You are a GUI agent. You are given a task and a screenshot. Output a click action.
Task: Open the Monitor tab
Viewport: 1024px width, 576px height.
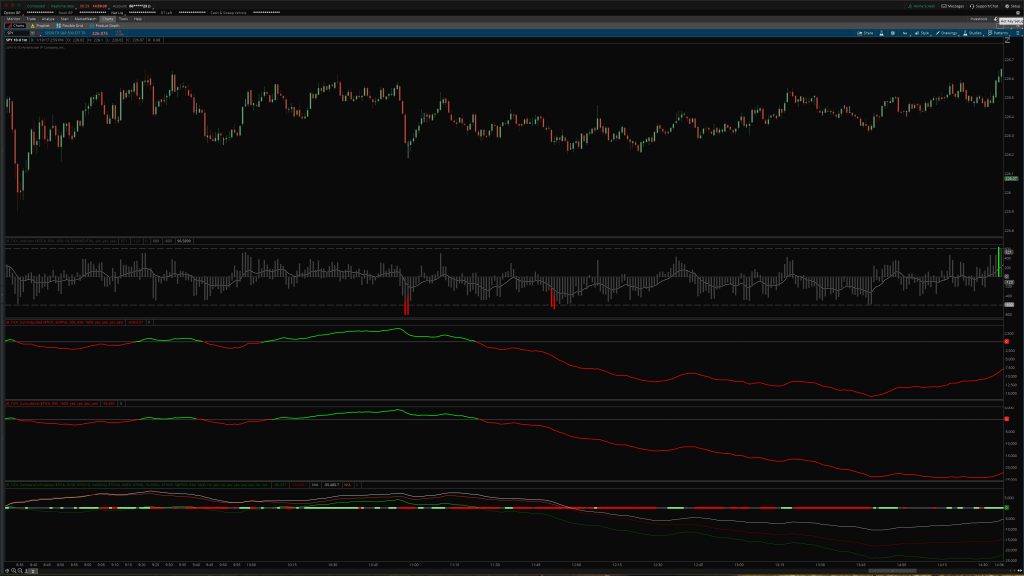tap(13, 19)
